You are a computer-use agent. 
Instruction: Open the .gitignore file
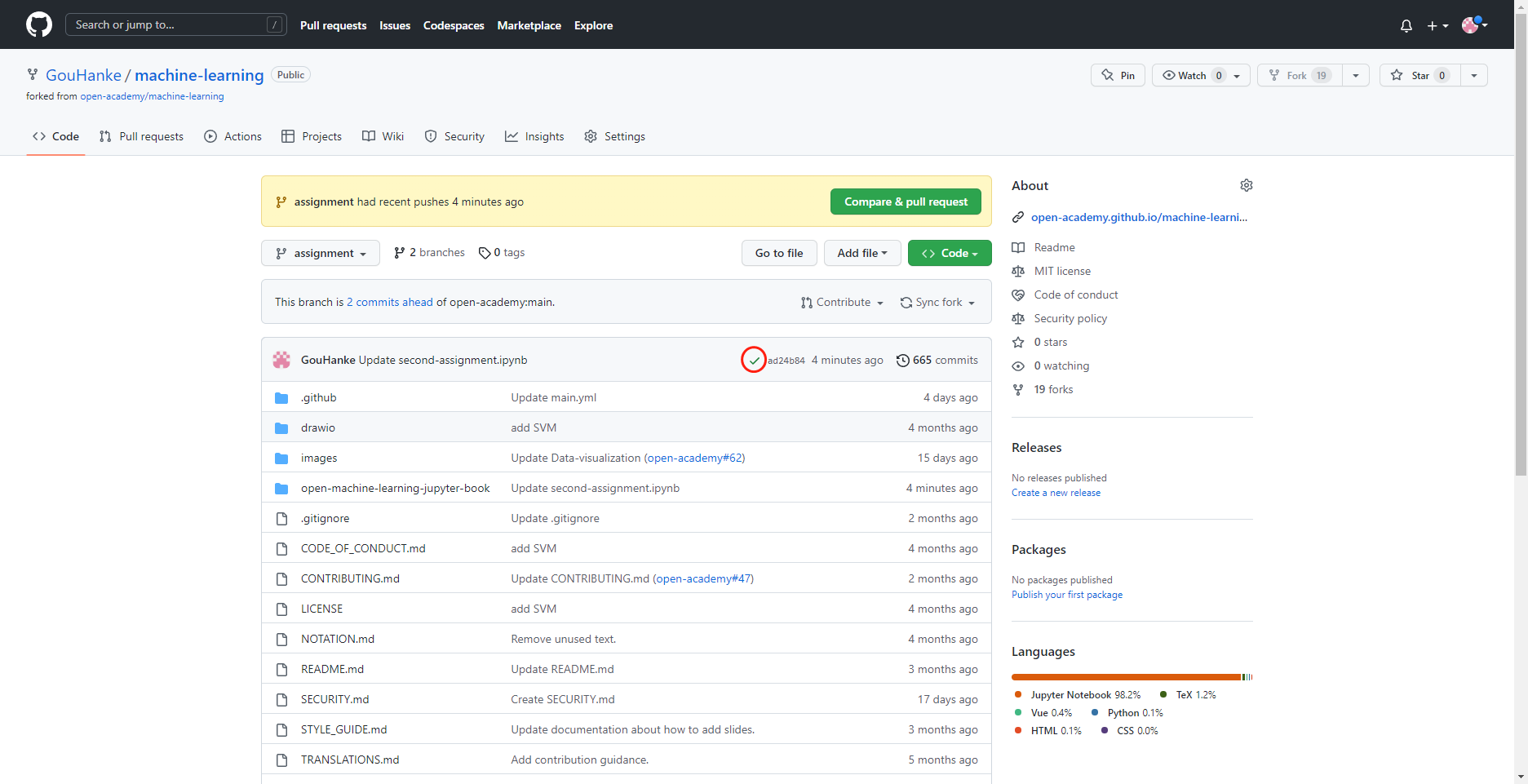tap(325, 518)
